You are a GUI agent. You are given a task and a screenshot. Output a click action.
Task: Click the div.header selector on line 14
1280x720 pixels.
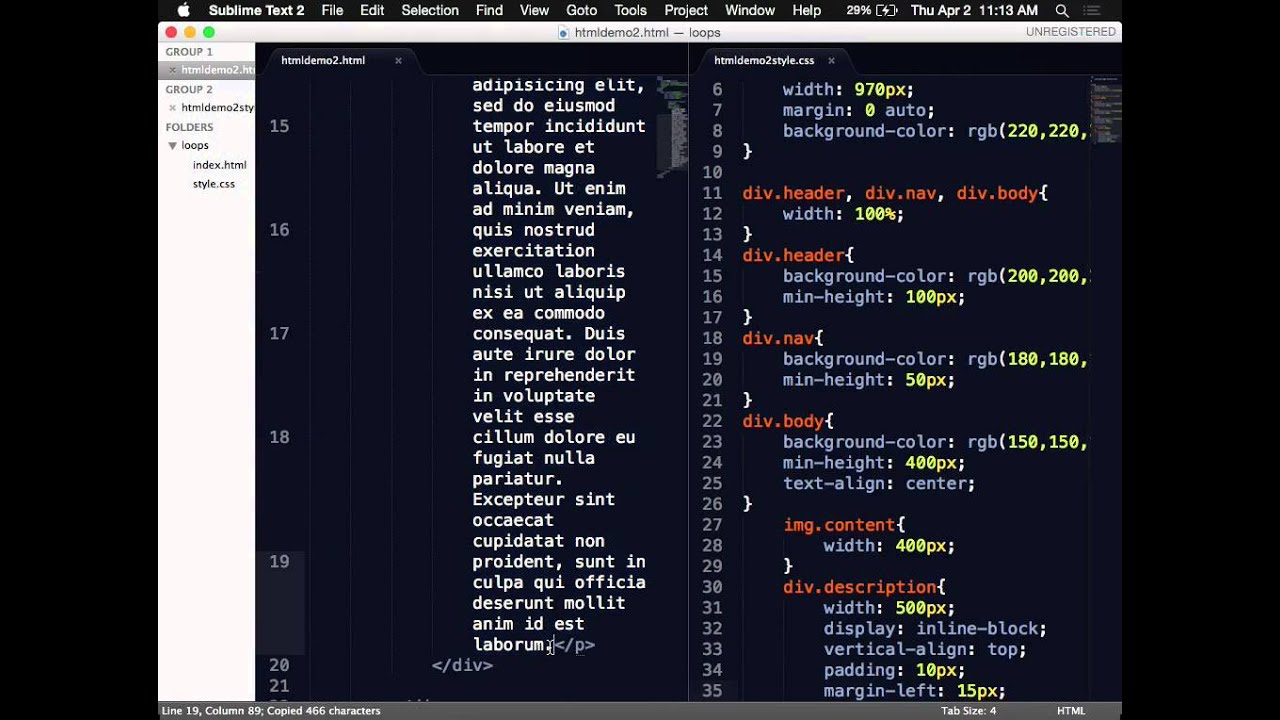tap(793, 255)
